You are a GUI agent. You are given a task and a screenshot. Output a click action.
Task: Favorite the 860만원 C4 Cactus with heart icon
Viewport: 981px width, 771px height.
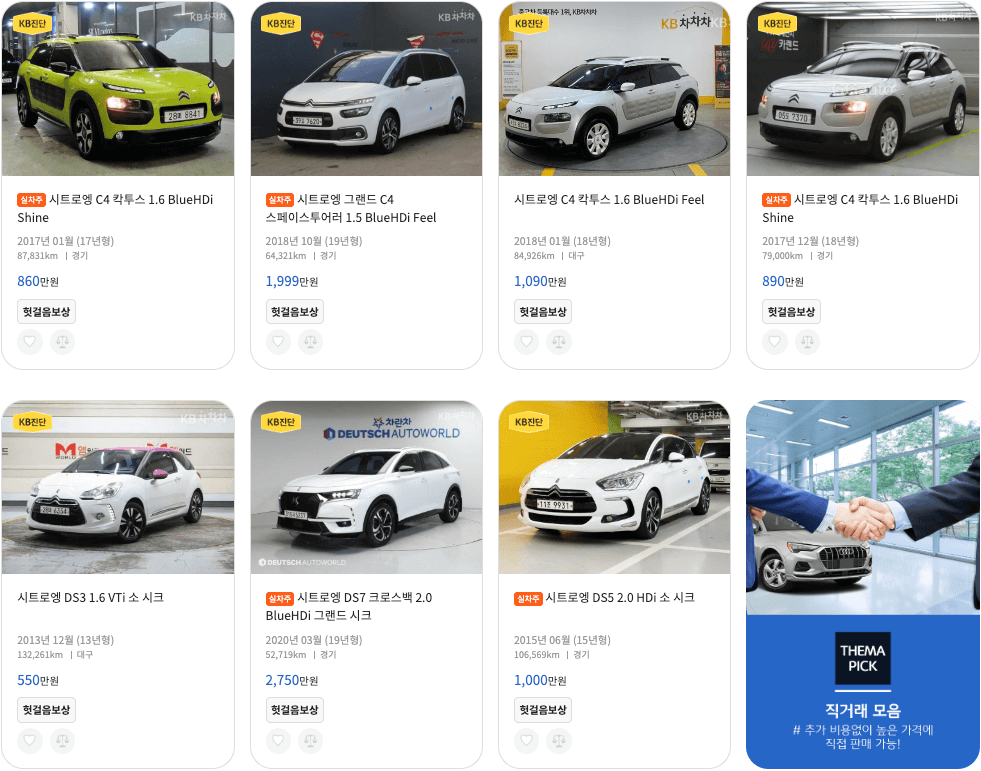point(29,342)
